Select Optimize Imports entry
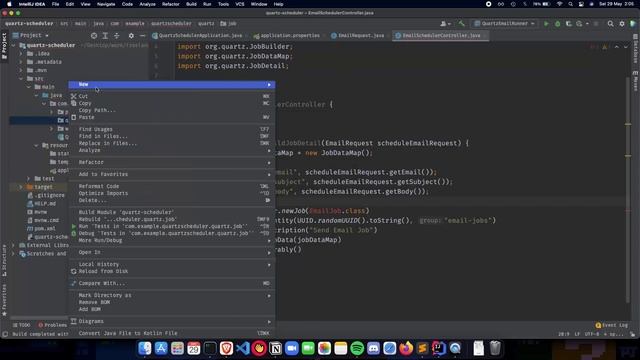The width and height of the screenshot is (640, 360). click(x=171, y=193)
